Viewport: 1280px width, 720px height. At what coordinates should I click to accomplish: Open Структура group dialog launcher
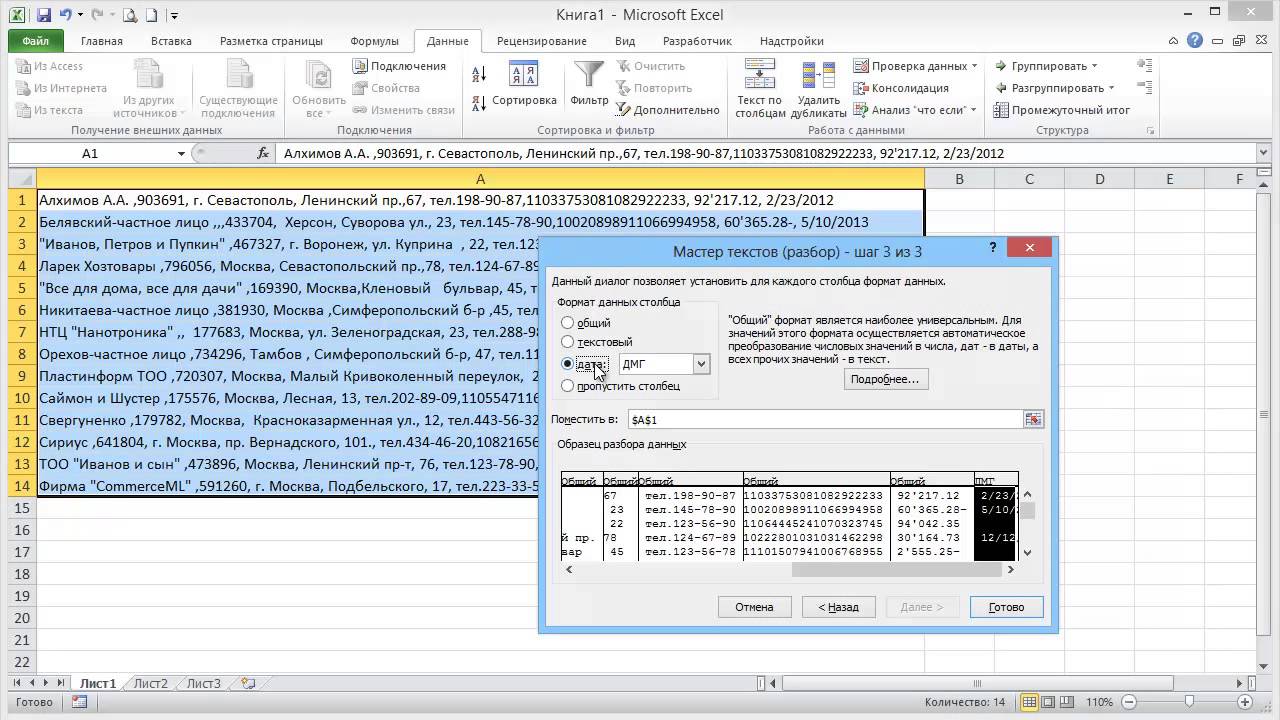point(1151,131)
